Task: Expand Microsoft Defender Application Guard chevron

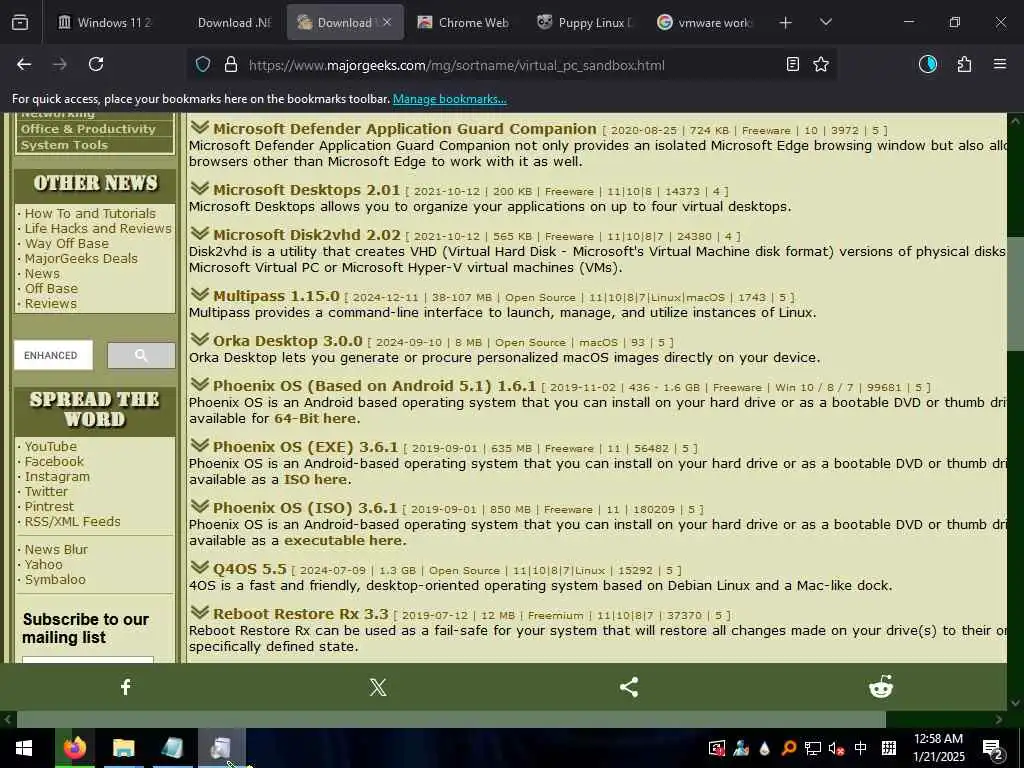Action: click(200, 127)
